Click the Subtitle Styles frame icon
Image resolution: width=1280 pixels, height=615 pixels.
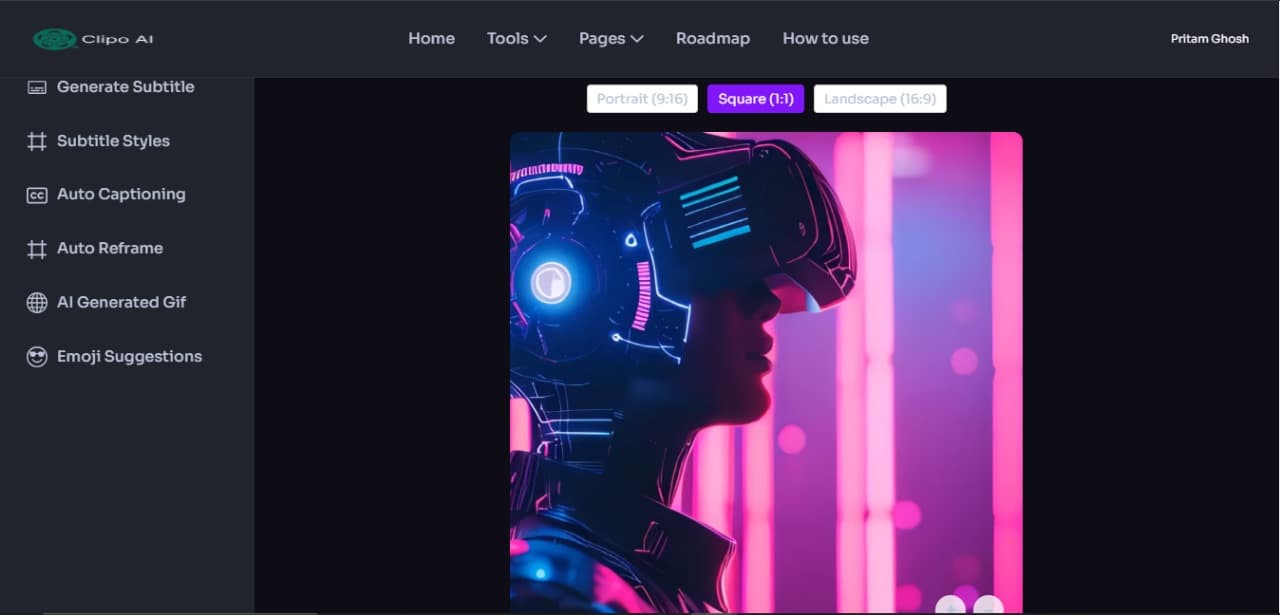[x=37, y=141]
